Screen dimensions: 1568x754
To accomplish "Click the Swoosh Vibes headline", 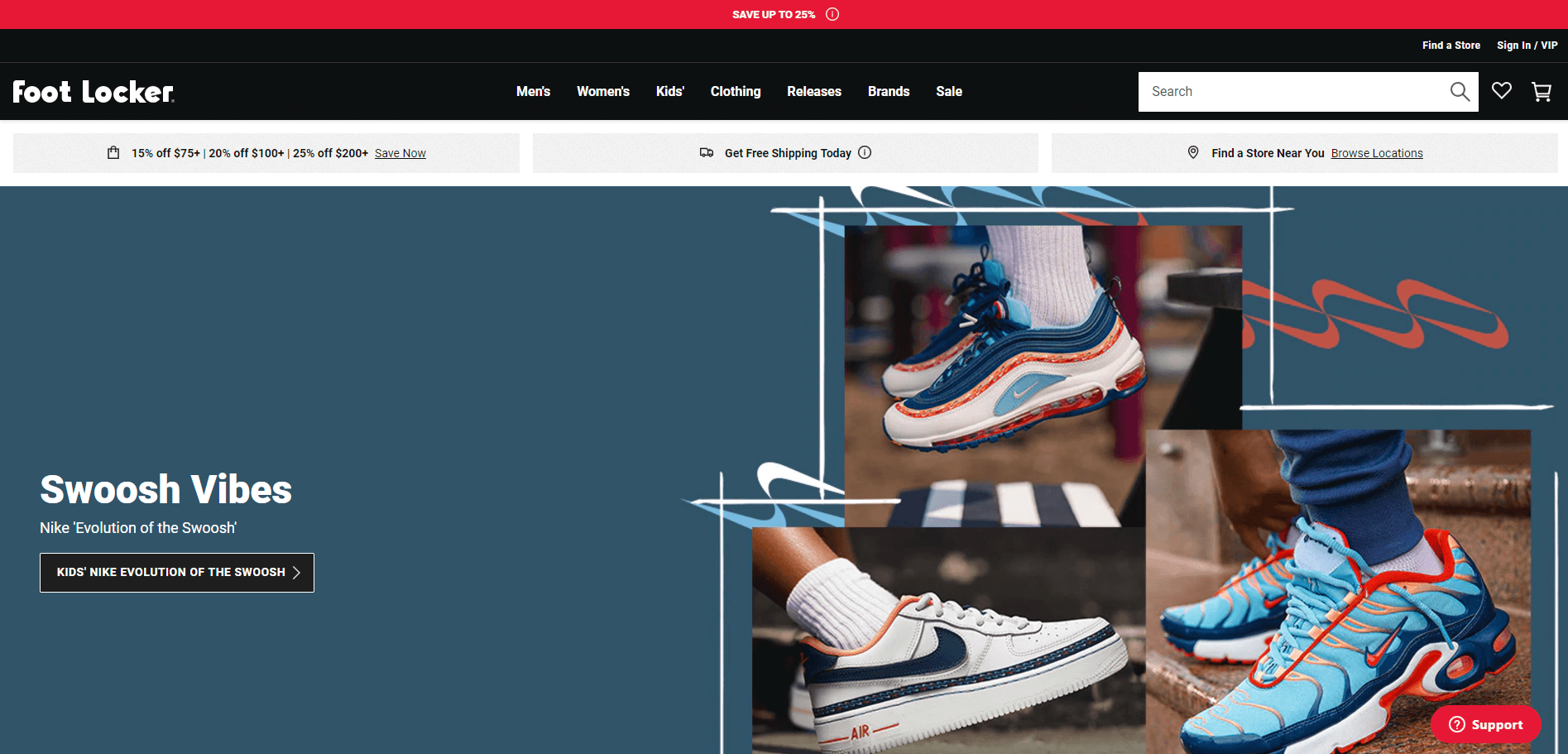I will [165, 489].
